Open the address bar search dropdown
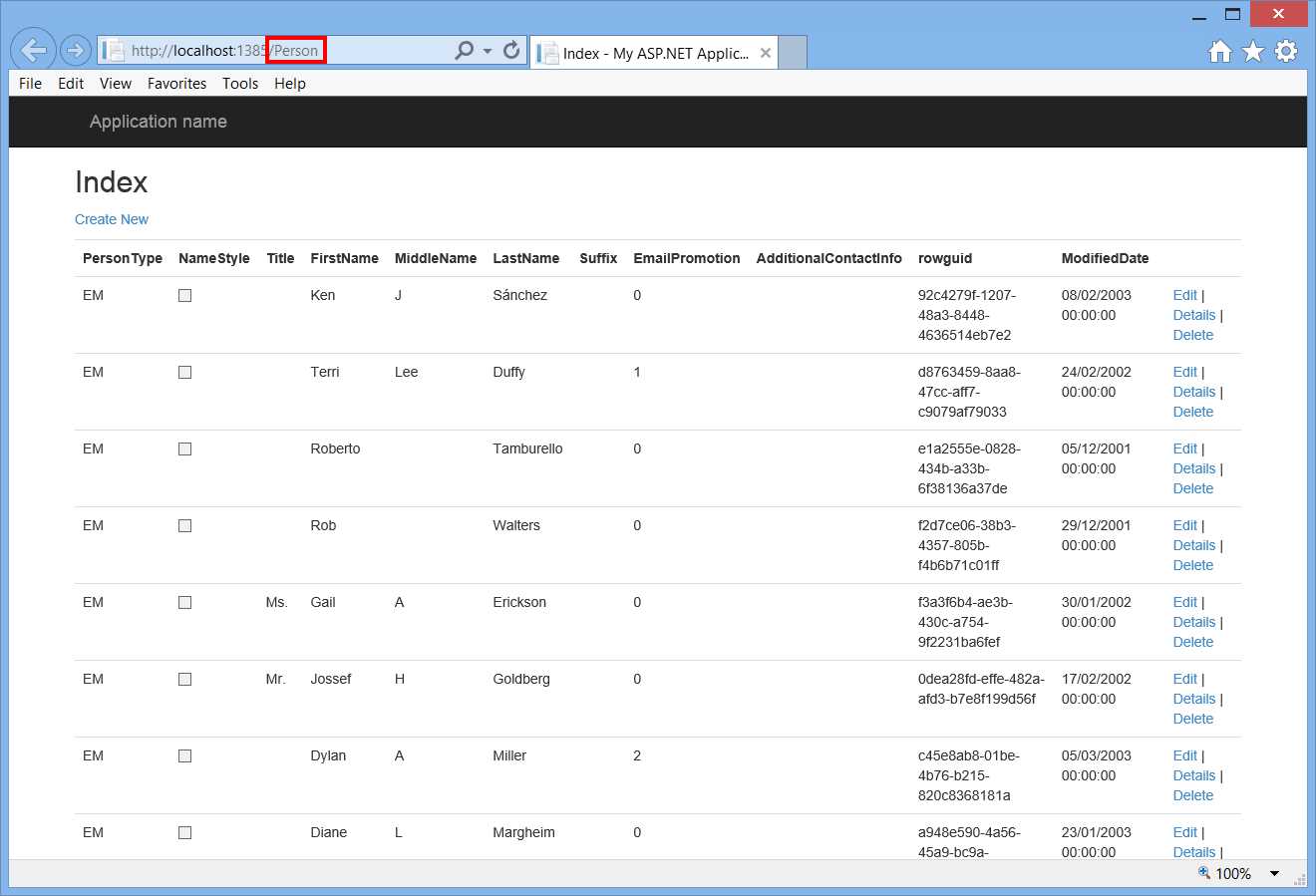The image size is (1316, 896). 488,50
